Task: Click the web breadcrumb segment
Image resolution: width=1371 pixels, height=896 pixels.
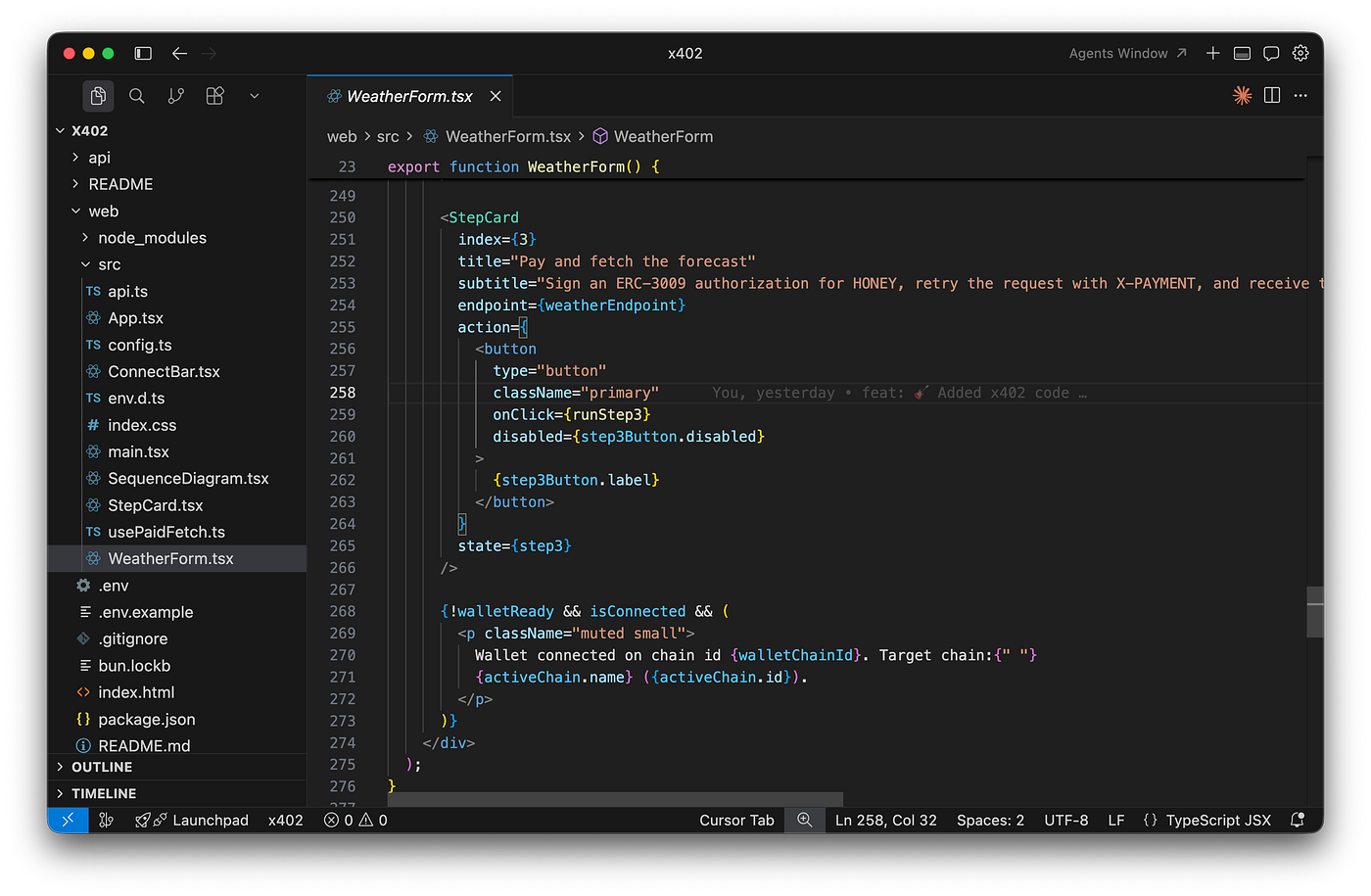Action: [342, 136]
